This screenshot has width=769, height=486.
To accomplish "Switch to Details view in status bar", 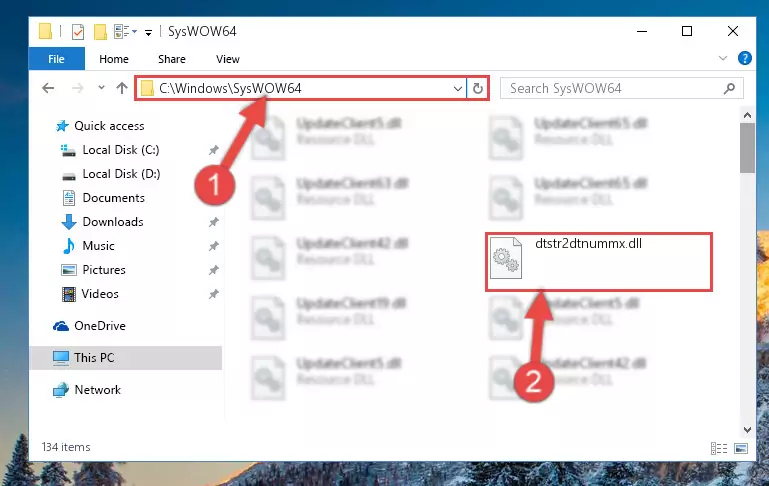I will [718, 448].
